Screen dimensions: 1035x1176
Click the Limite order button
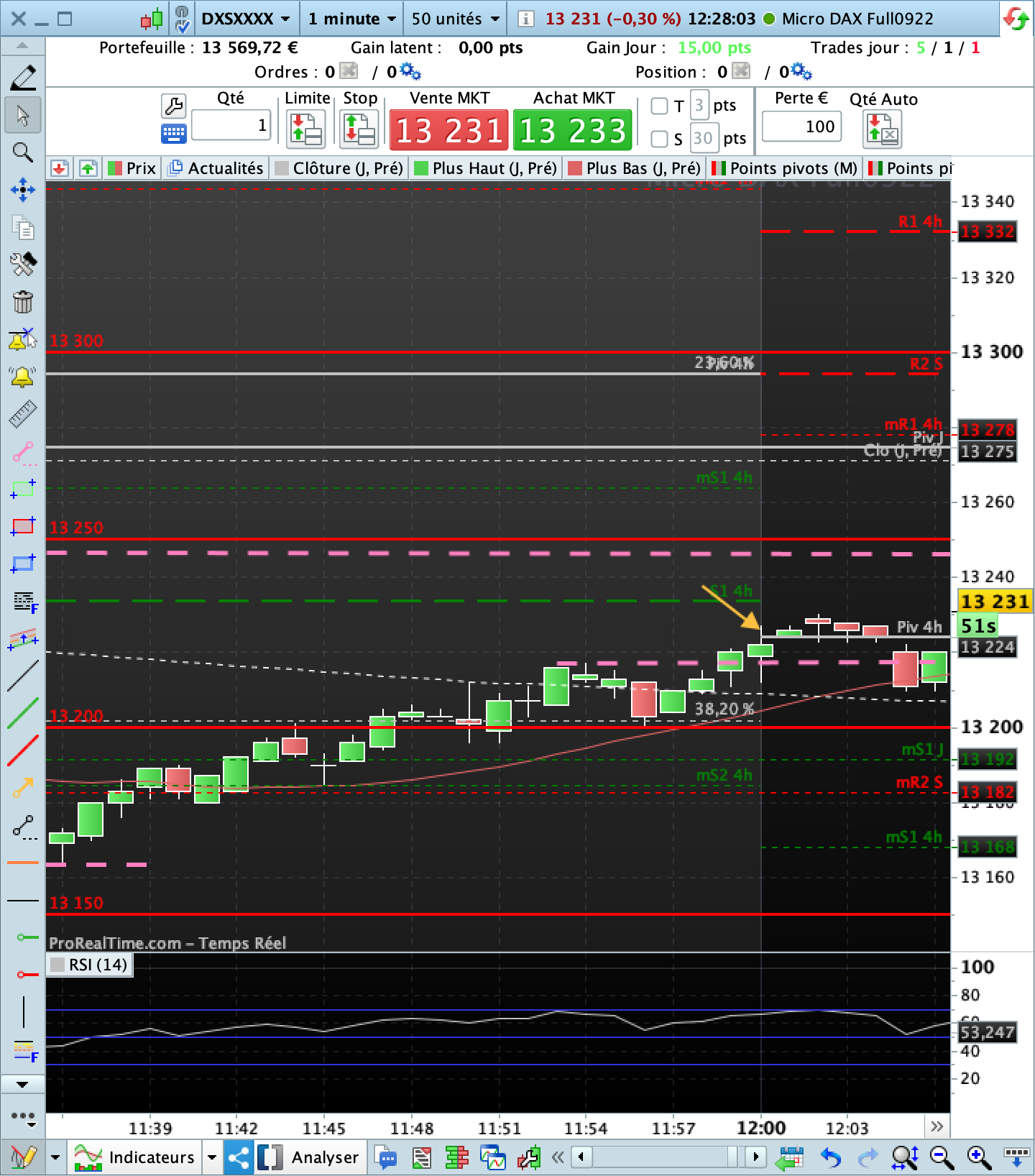pos(307,130)
